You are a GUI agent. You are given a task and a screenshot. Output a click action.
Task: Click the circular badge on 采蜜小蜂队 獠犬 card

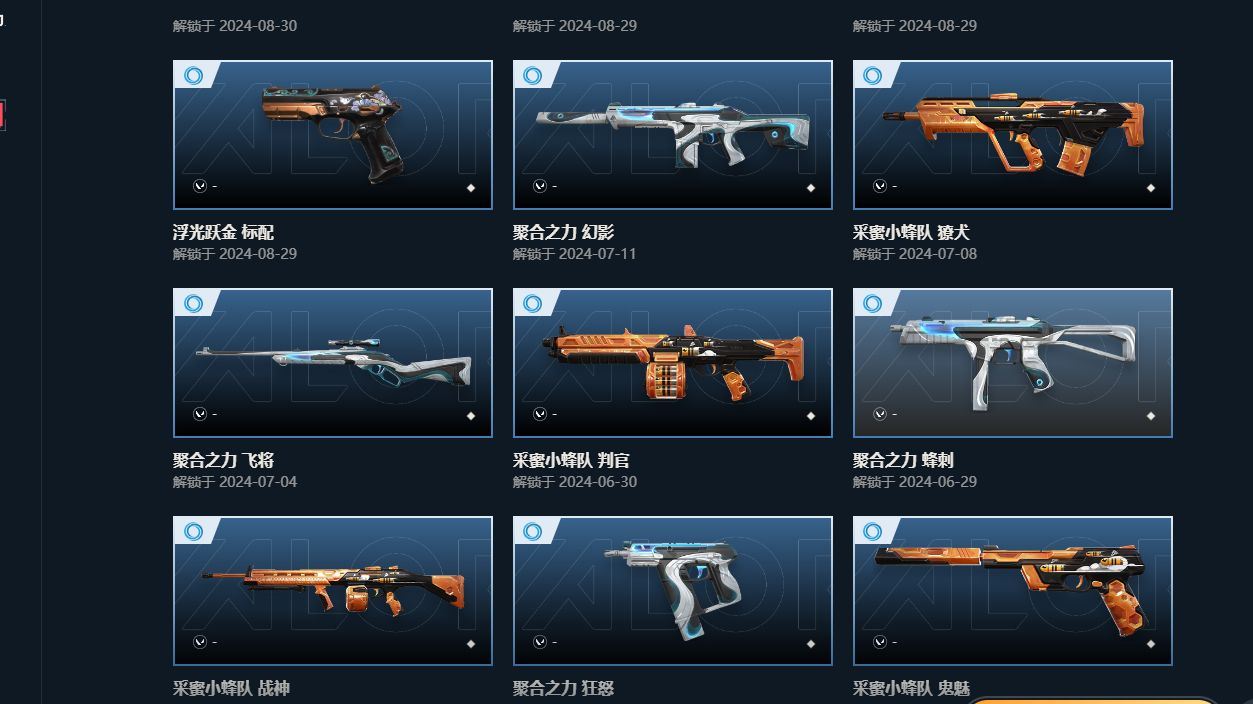(874, 76)
